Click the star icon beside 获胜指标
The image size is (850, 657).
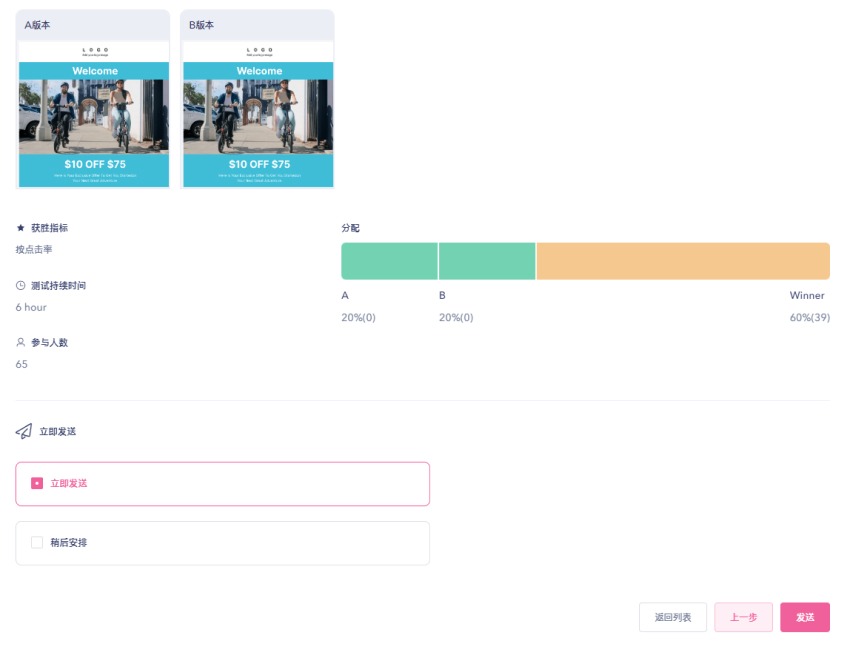(20, 228)
